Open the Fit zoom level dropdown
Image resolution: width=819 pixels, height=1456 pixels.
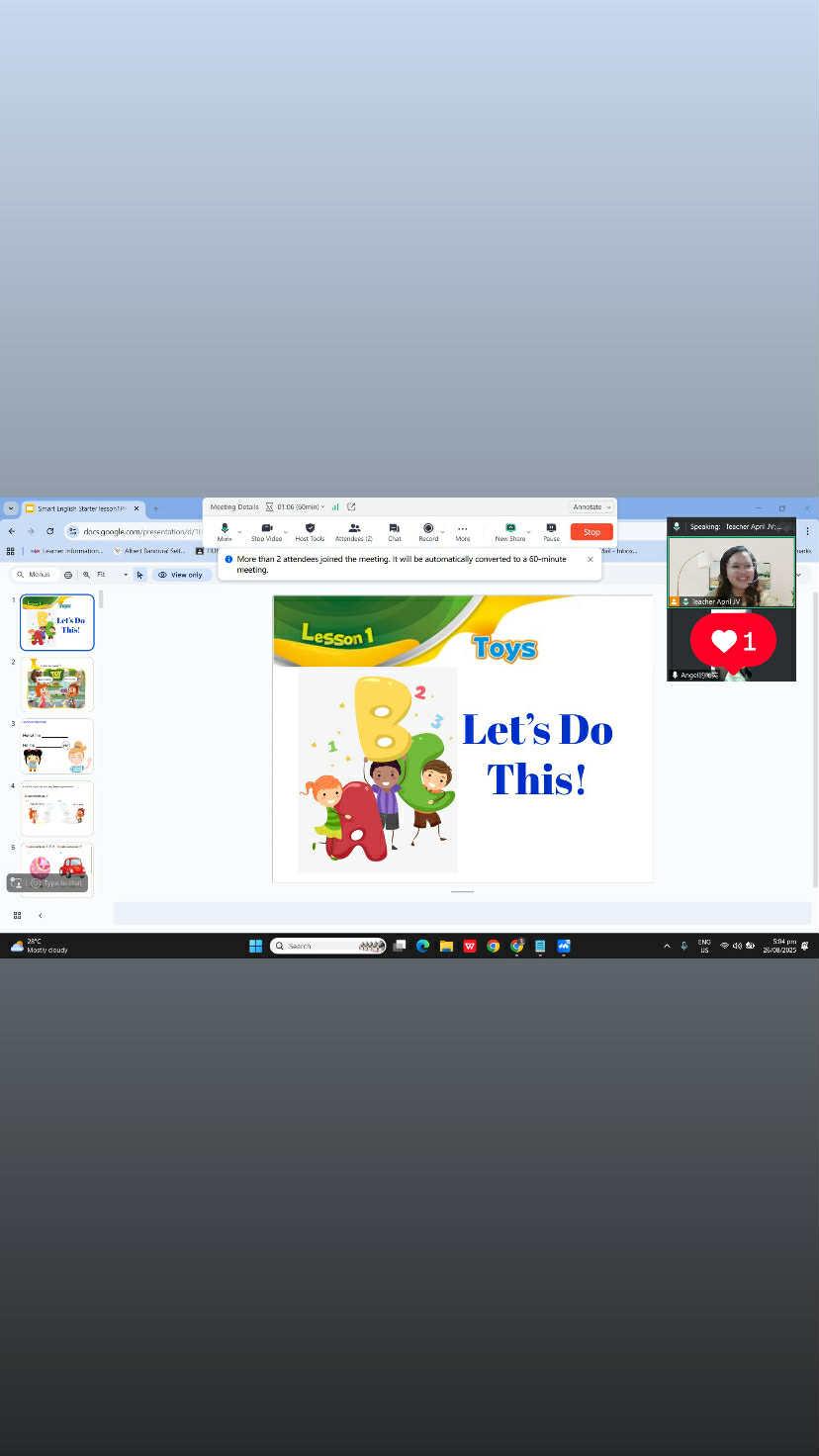click(112, 575)
